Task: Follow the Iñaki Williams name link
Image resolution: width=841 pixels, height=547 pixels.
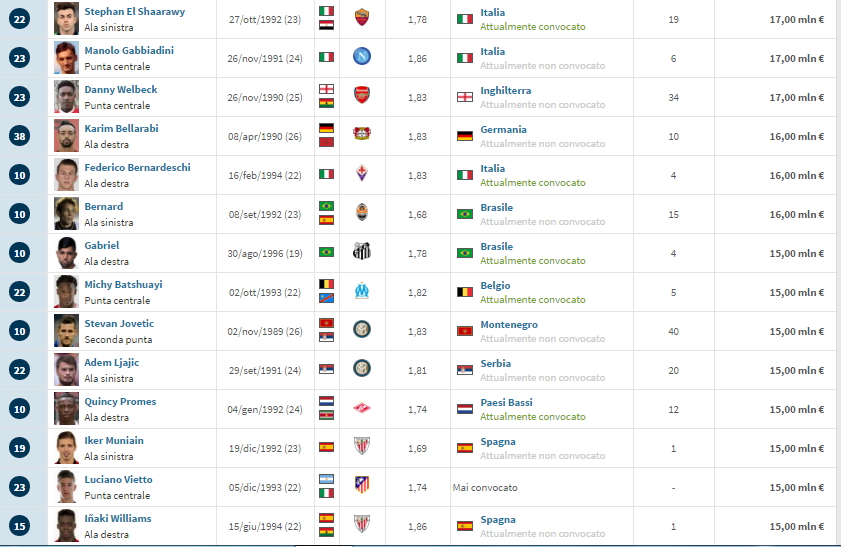Action: [118, 518]
